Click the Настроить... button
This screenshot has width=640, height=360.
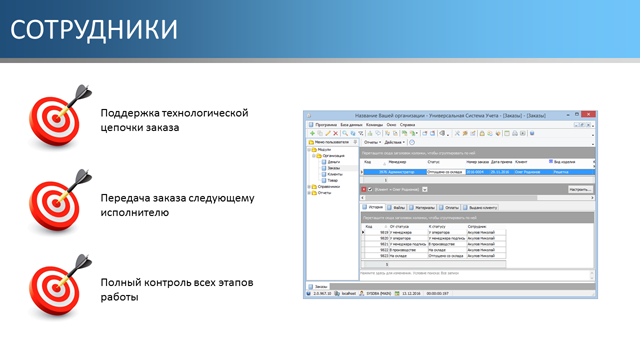click(x=580, y=189)
